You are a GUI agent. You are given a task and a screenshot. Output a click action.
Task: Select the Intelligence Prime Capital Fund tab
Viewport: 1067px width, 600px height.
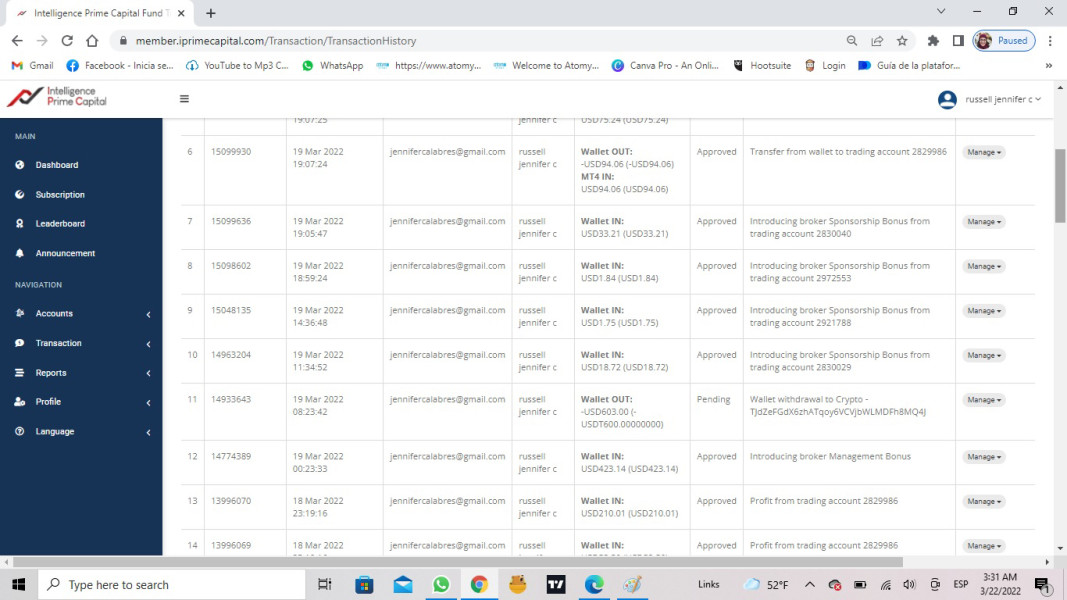(100, 14)
